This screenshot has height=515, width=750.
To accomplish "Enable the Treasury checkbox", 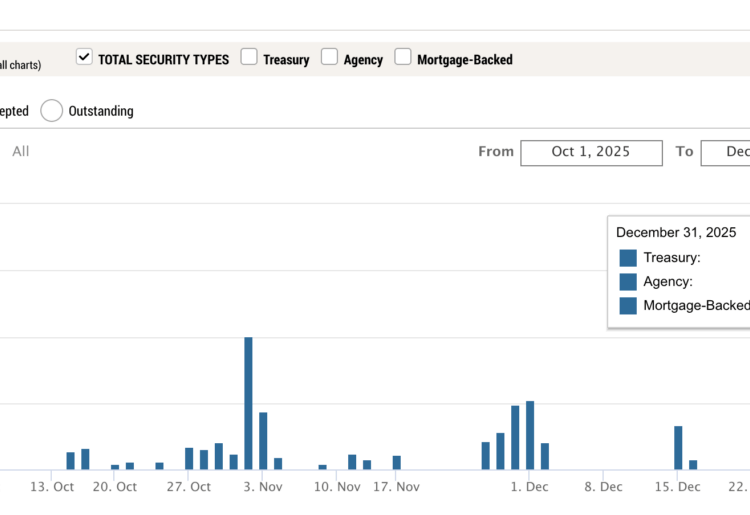I will click(x=249, y=58).
